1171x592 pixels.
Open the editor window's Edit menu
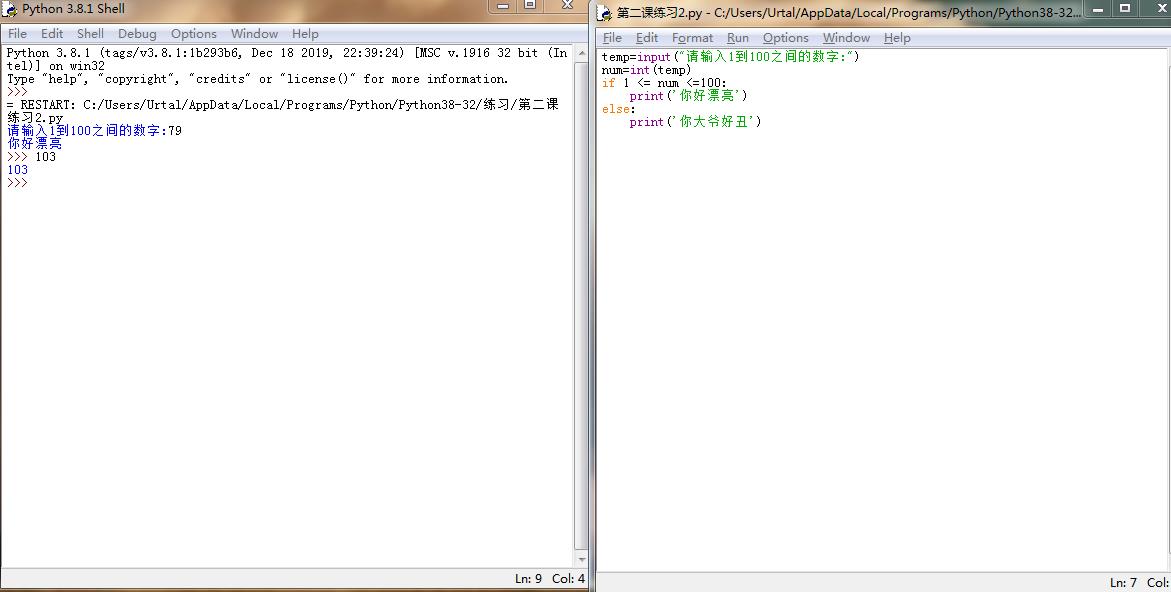click(x=647, y=38)
